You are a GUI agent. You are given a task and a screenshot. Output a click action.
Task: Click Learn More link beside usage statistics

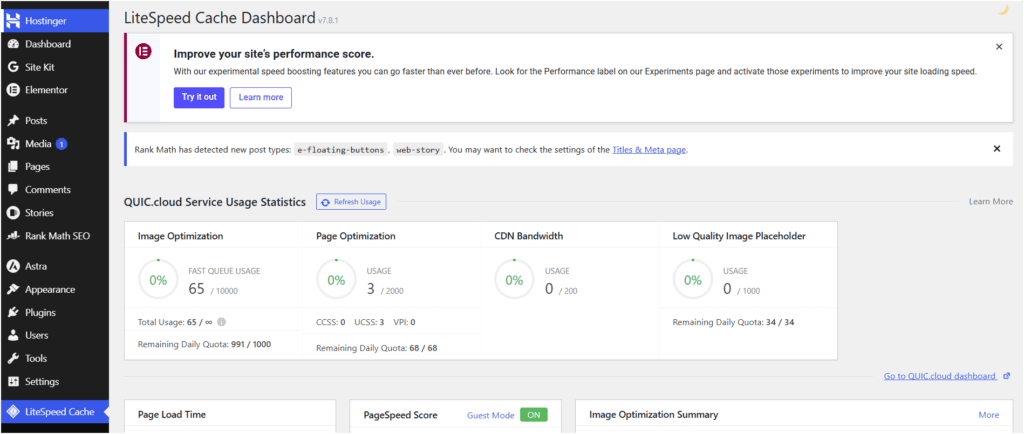(991, 202)
